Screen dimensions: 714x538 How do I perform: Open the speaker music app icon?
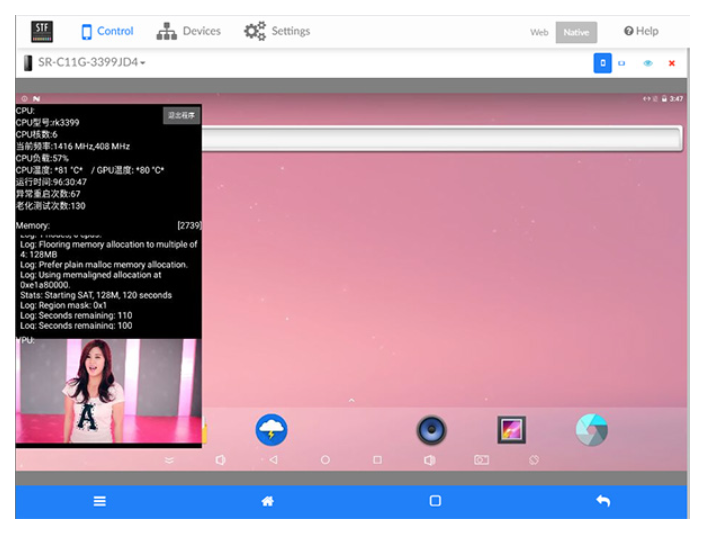pyautogui.click(x=431, y=430)
